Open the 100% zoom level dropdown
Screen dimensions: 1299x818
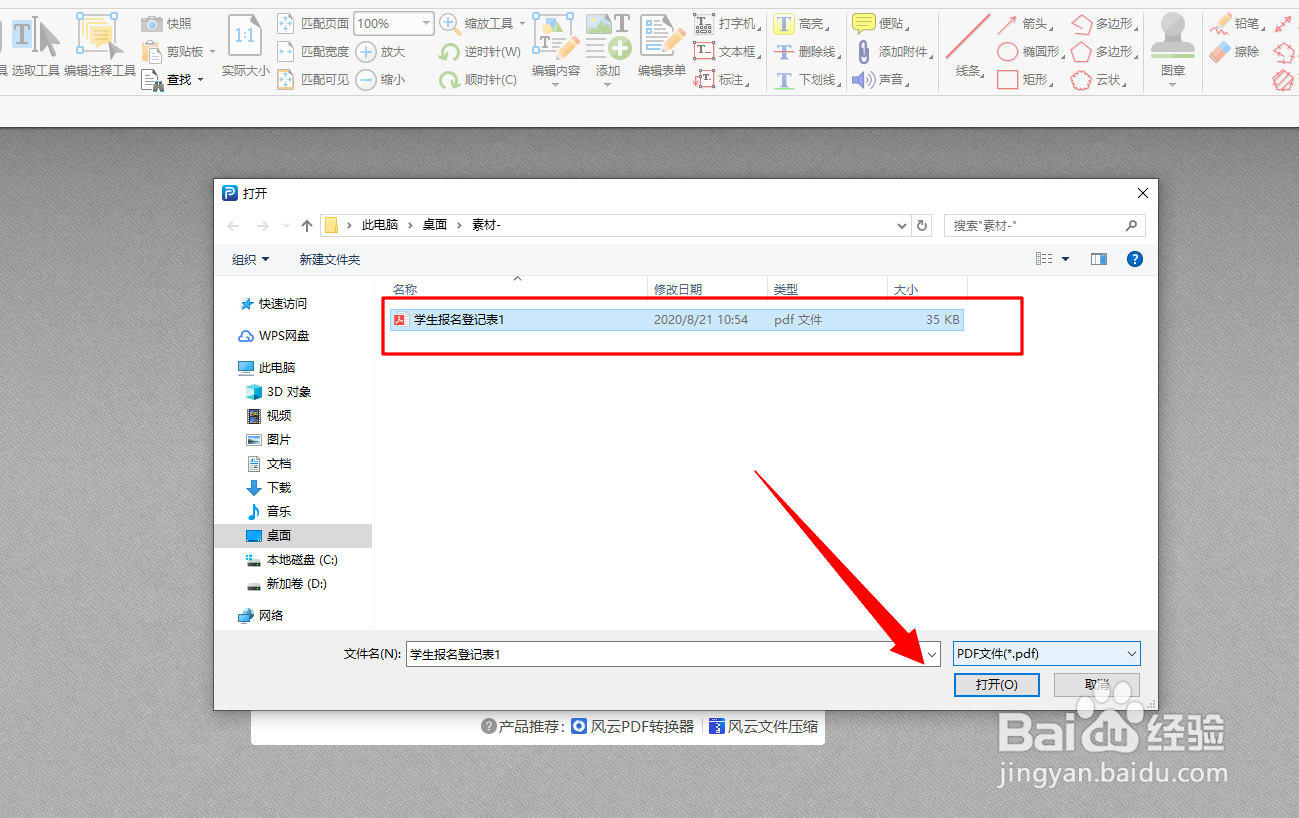pyautogui.click(x=427, y=23)
